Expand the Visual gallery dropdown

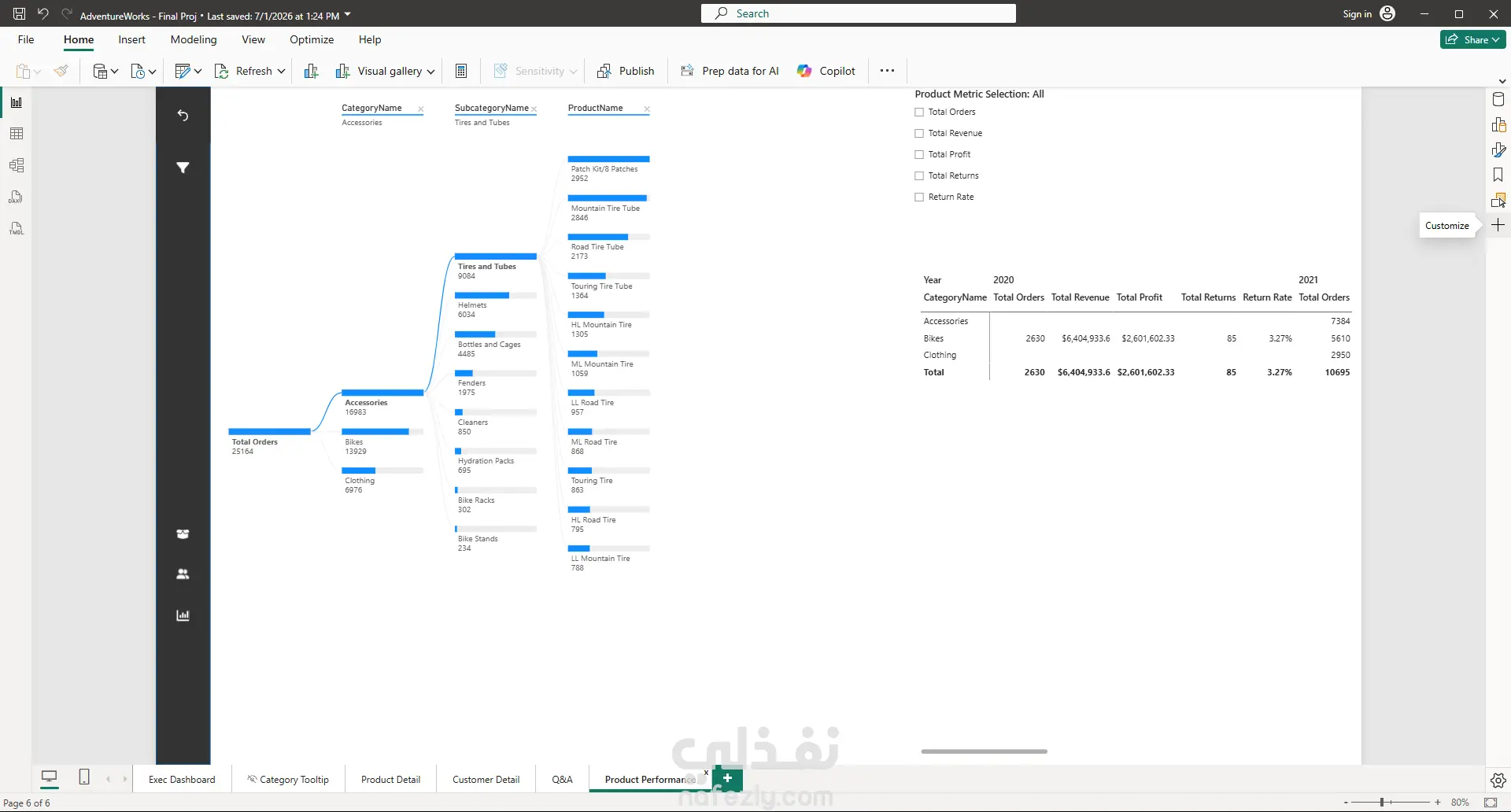(x=430, y=72)
